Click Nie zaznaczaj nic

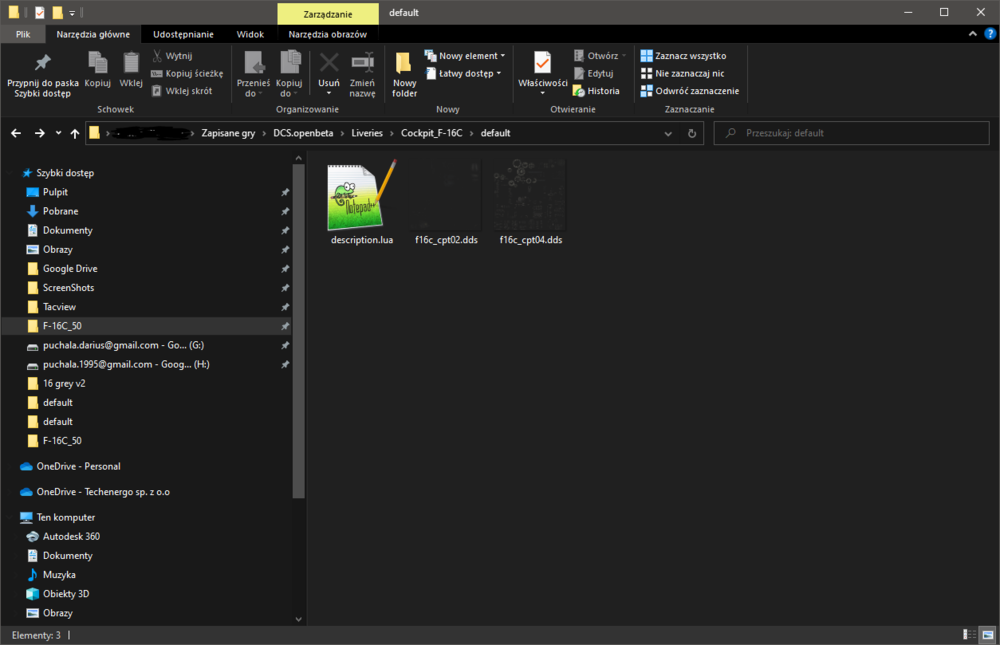pos(682,73)
